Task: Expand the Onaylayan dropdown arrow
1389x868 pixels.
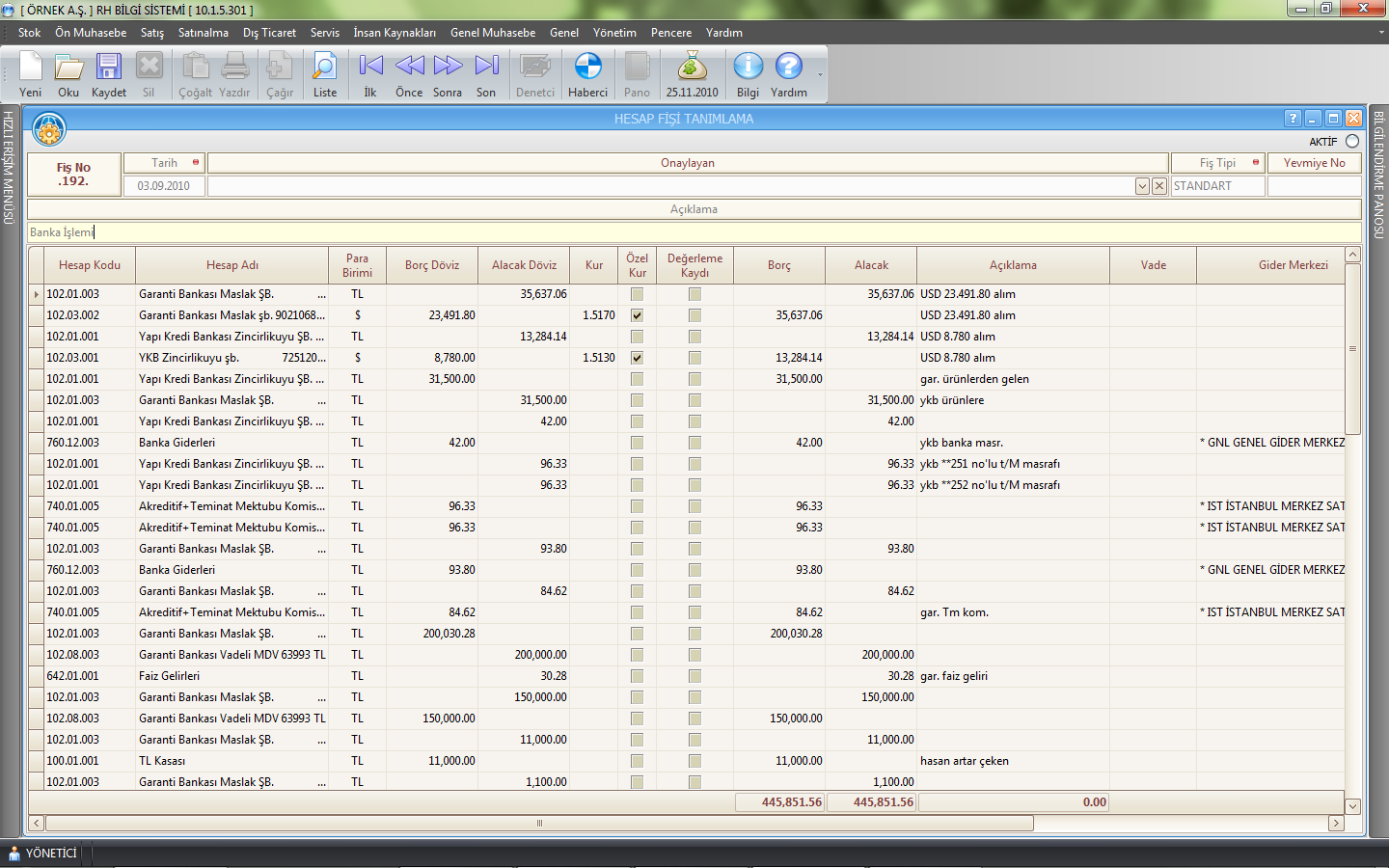Action: [x=1142, y=186]
